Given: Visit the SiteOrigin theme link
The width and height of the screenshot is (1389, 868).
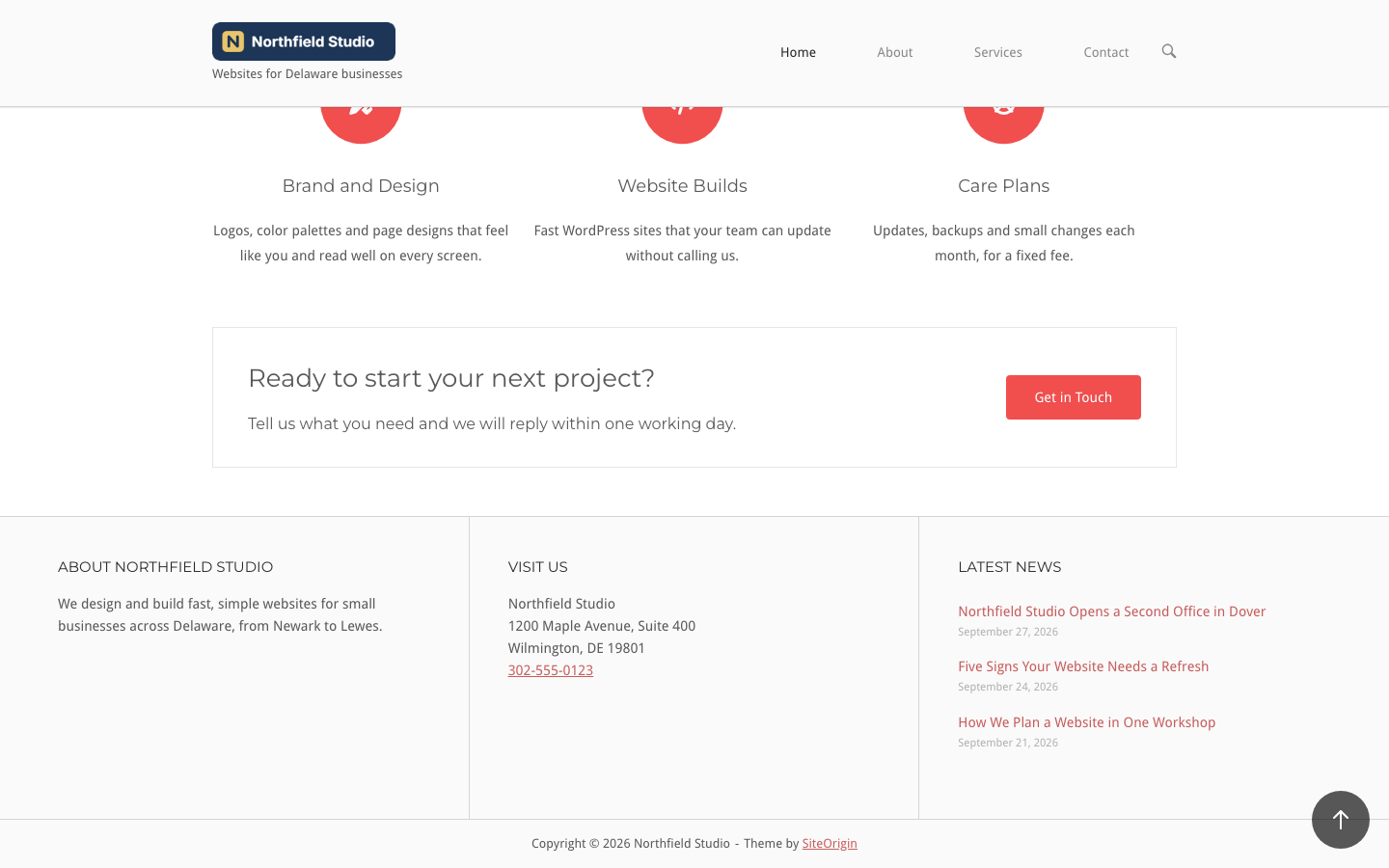Looking at the screenshot, I should coord(830,843).
